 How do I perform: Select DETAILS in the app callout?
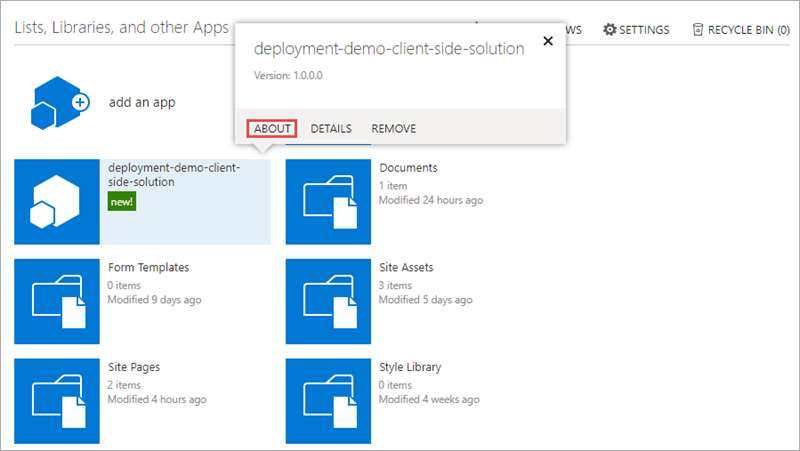(x=331, y=129)
